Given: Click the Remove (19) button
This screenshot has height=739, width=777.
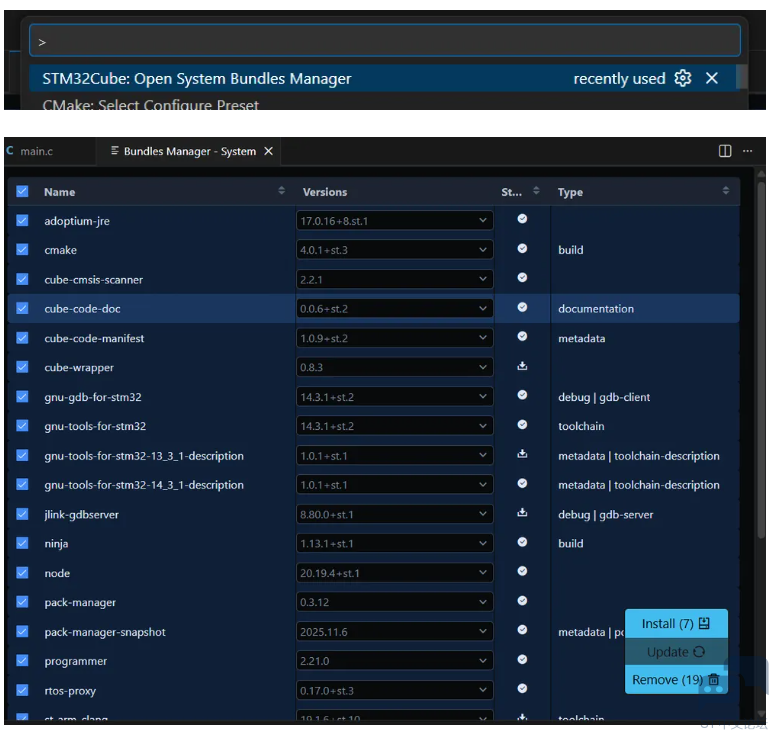Looking at the screenshot, I should [676, 680].
